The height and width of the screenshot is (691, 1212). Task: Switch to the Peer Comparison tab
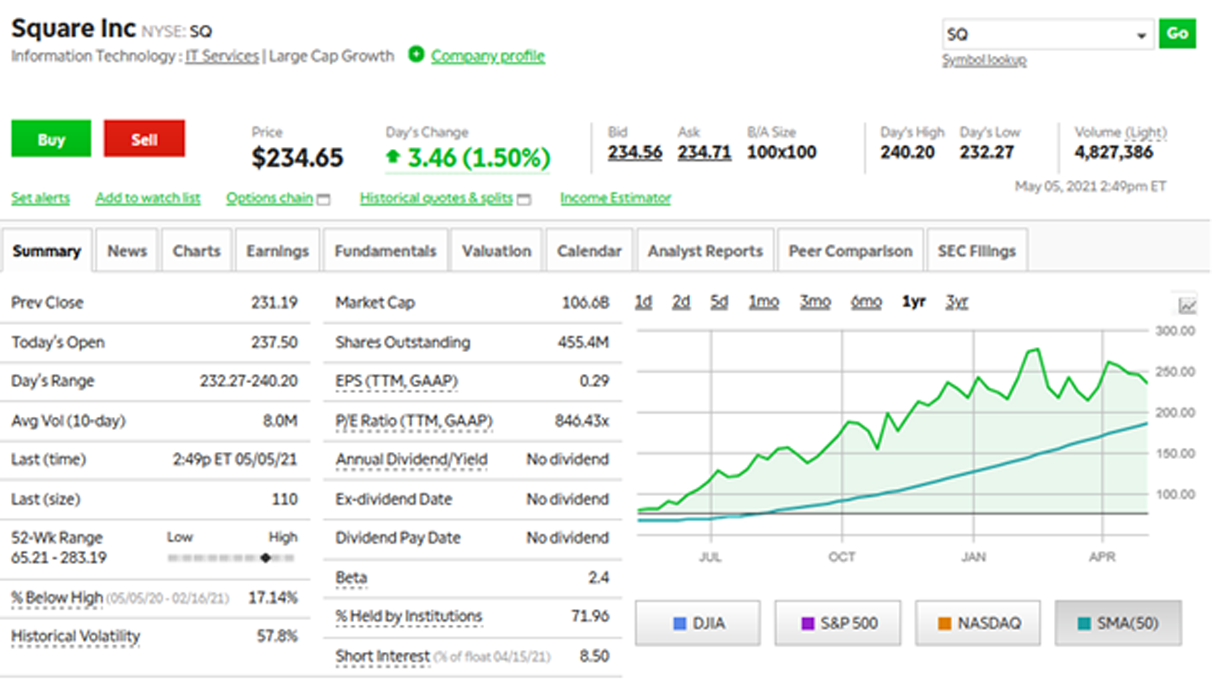click(x=850, y=251)
